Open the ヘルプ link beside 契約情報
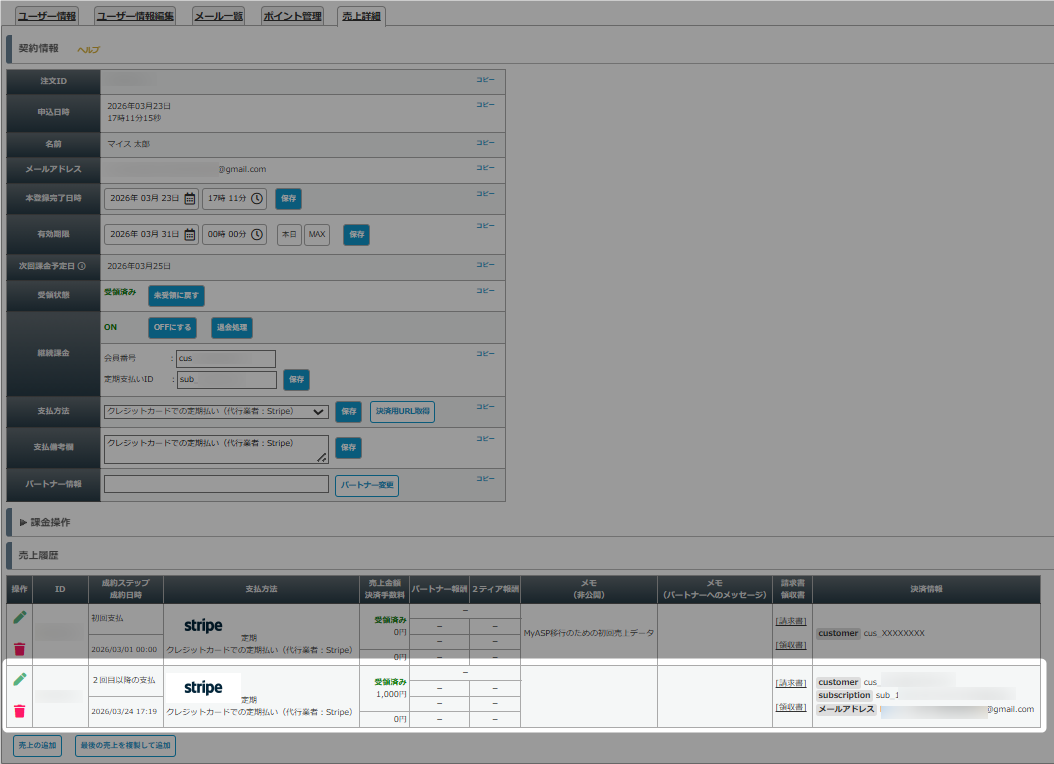1054x764 pixels. coord(88,50)
